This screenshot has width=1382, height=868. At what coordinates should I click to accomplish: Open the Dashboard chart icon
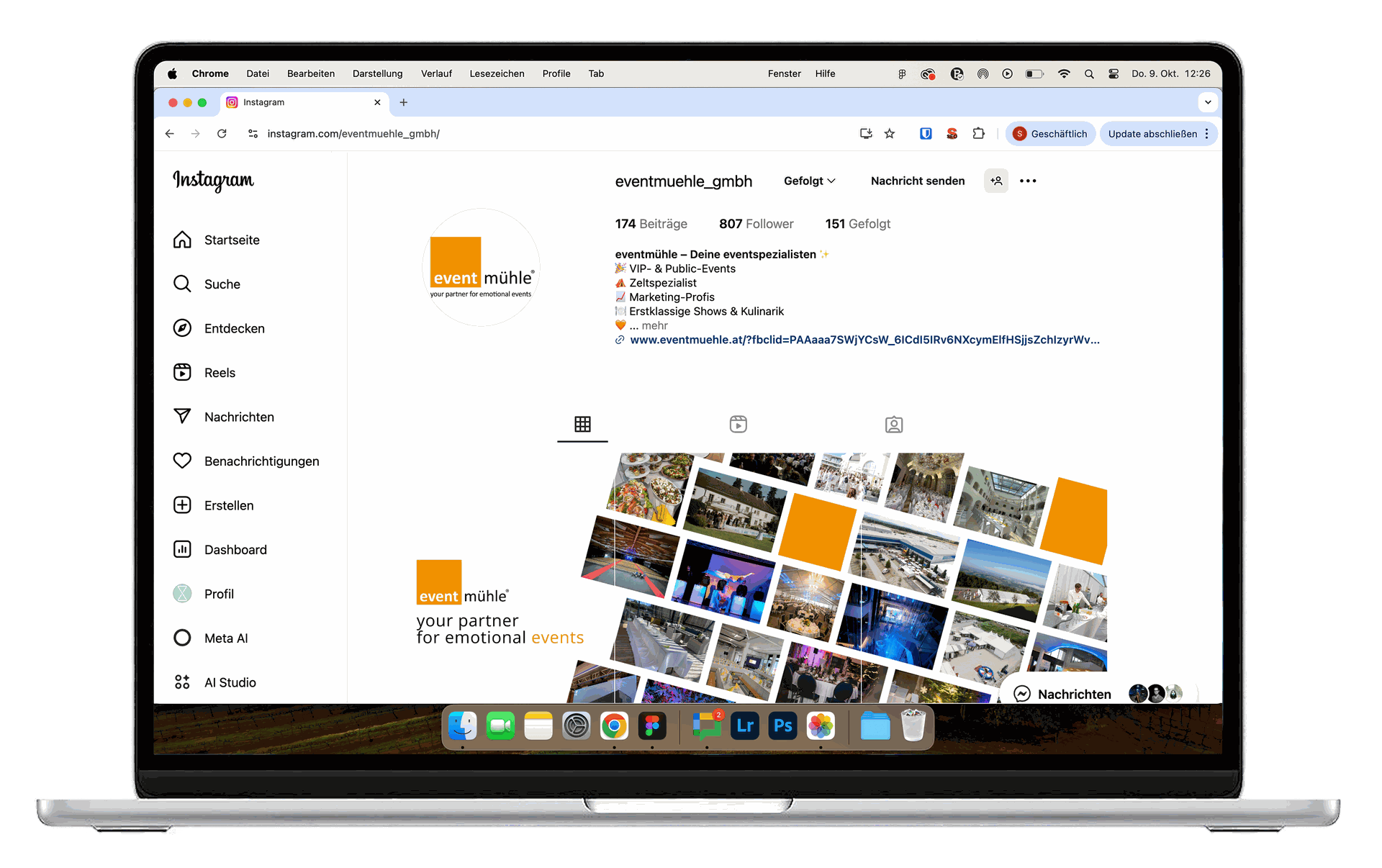[182, 549]
